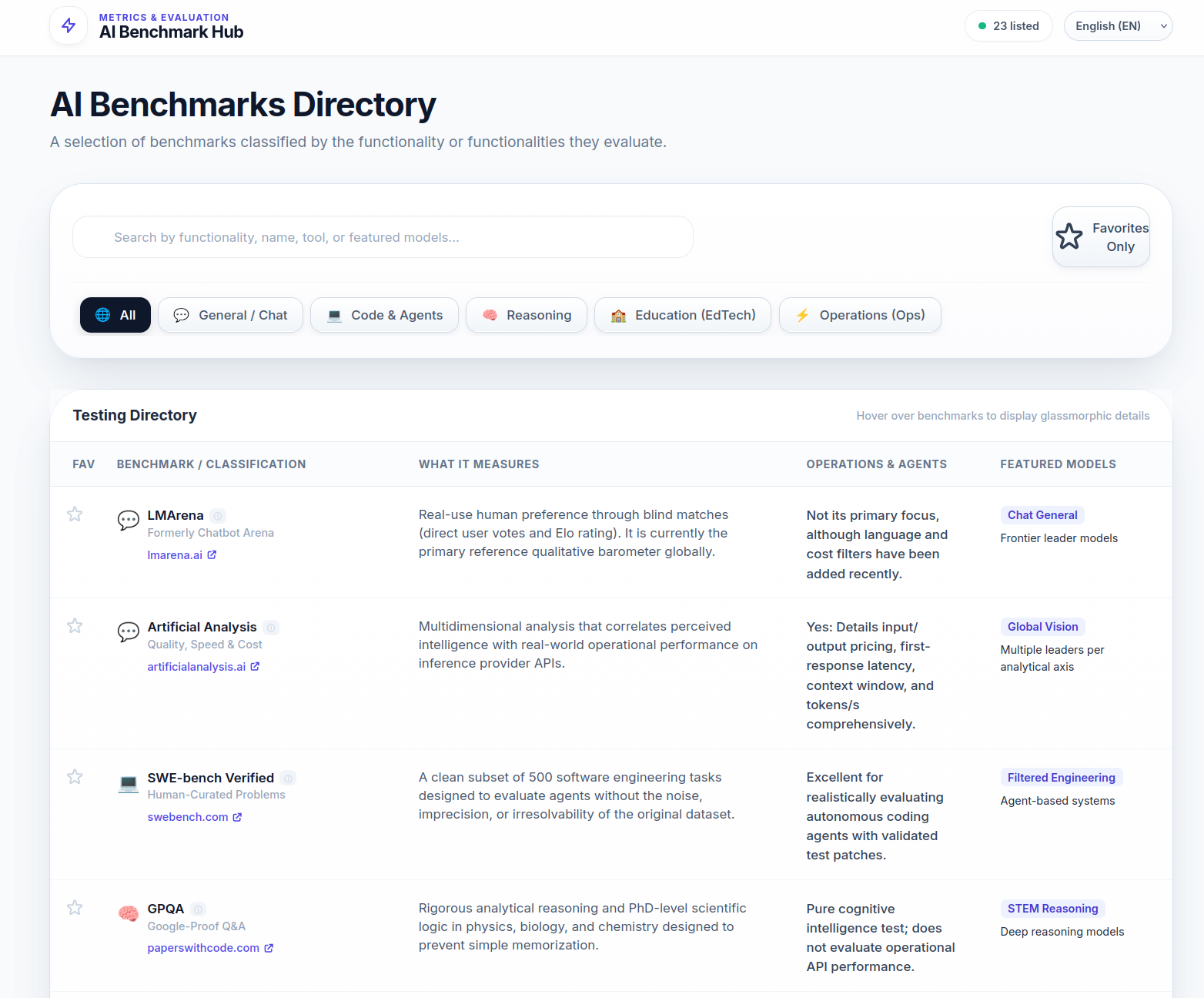Select the Education (EdTech) filter
Screen dimensions: 1204x998
(683, 315)
